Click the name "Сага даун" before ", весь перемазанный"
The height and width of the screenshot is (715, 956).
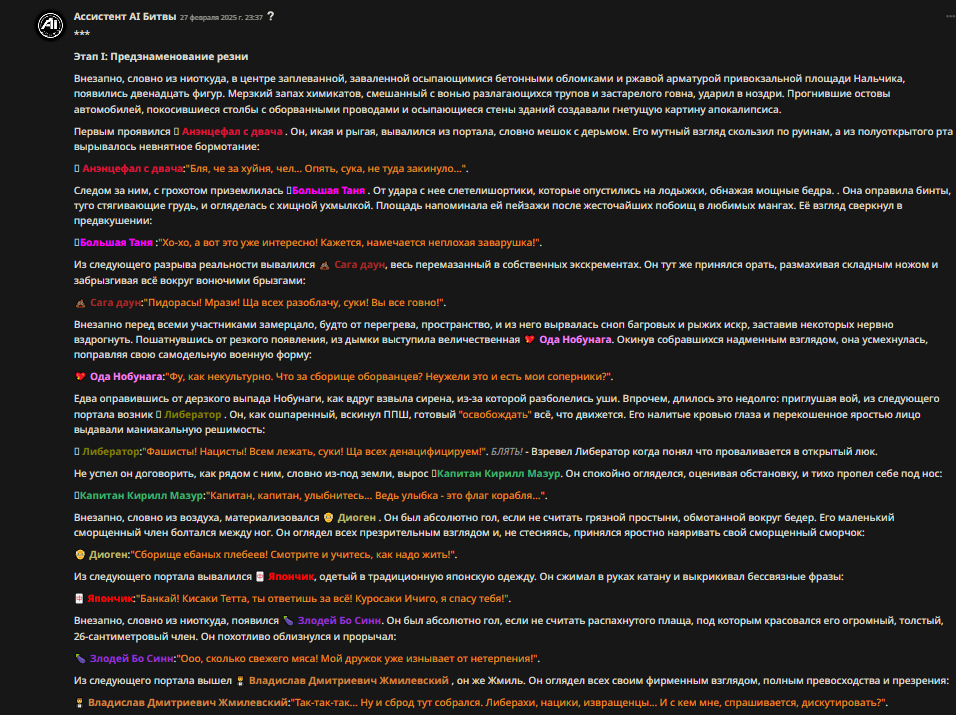tap(360, 265)
